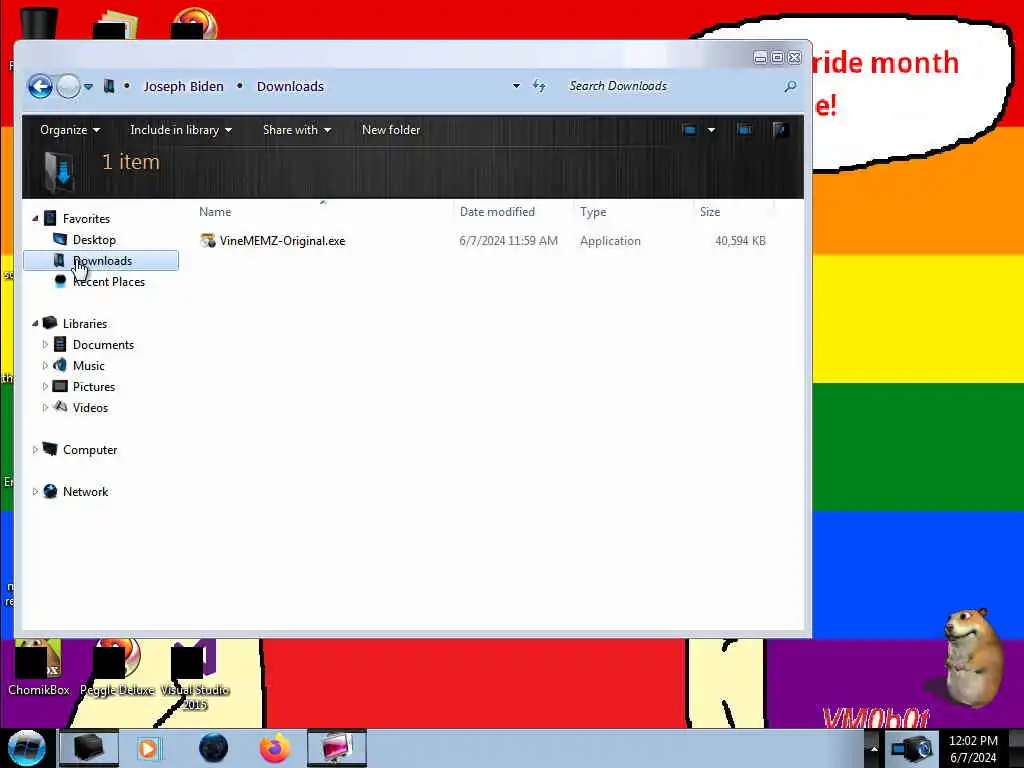Click the search magnifier icon

click(790, 86)
